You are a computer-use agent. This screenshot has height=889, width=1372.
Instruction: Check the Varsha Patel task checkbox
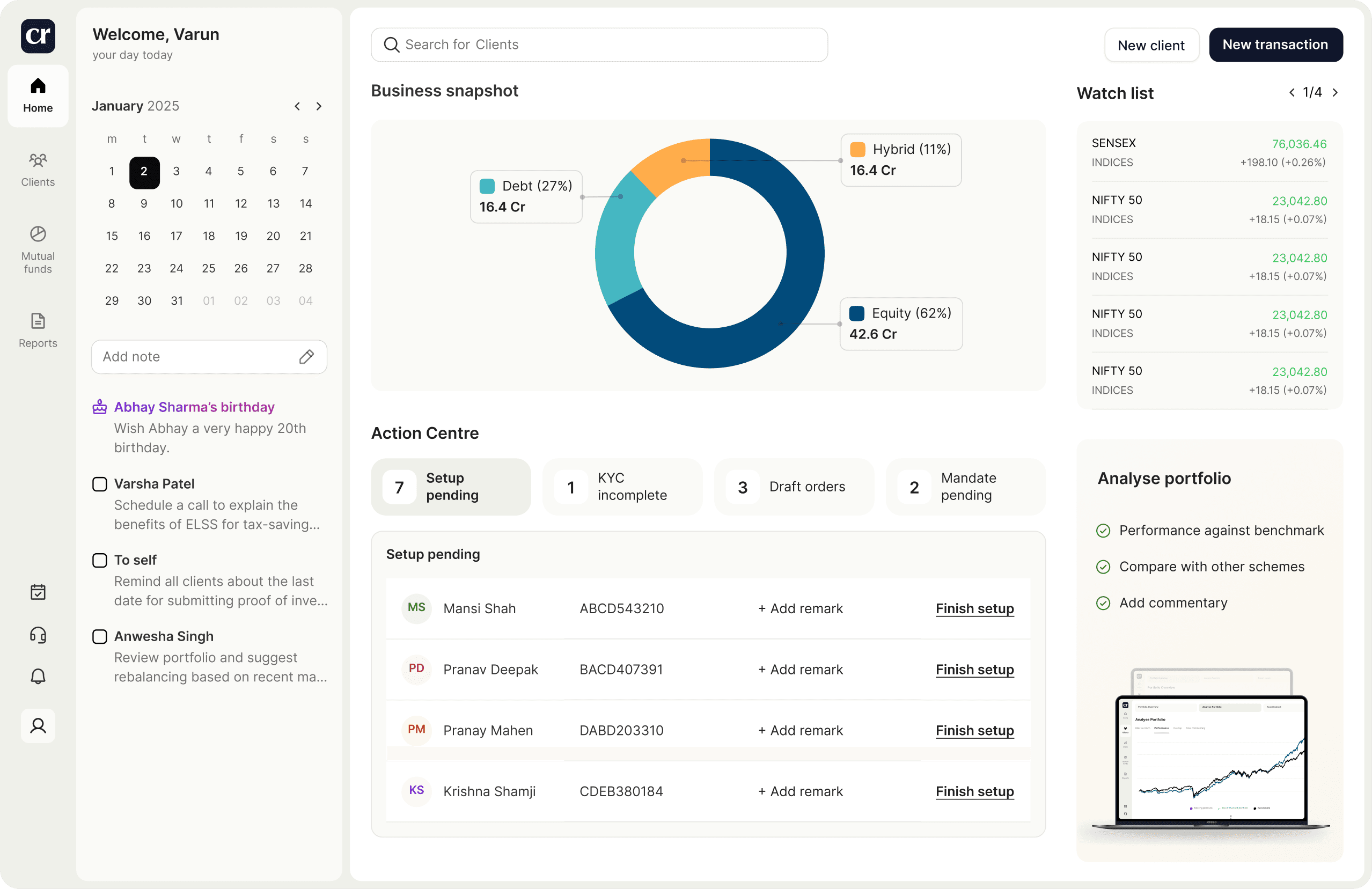[x=100, y=484]
